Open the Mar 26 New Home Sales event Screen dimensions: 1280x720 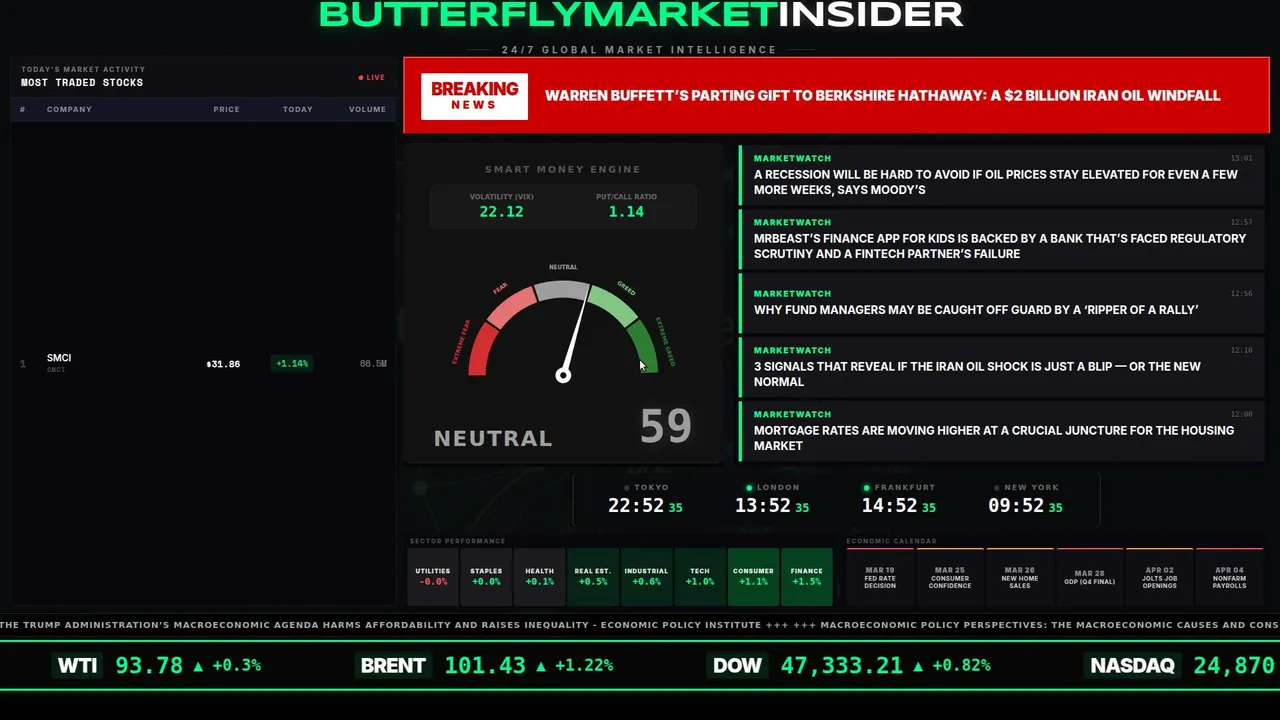tap(1020, 577)
